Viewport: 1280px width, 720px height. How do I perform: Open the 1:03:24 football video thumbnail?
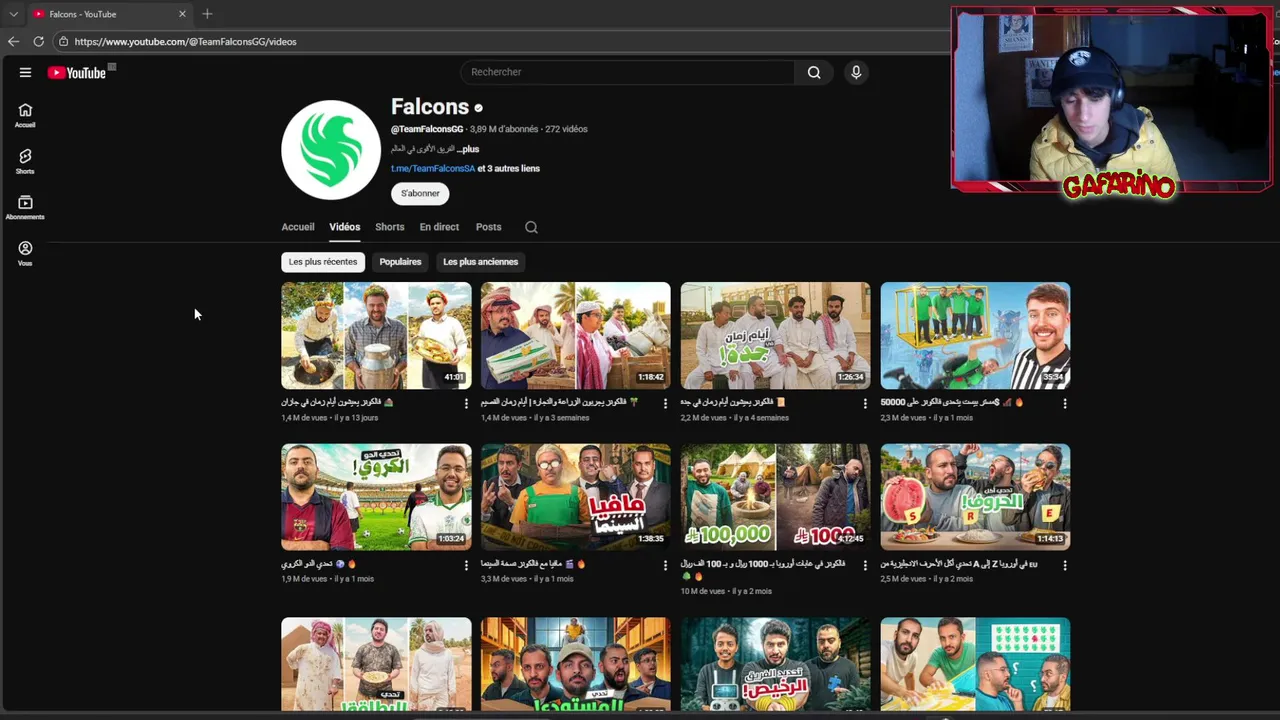pos(376,497)
